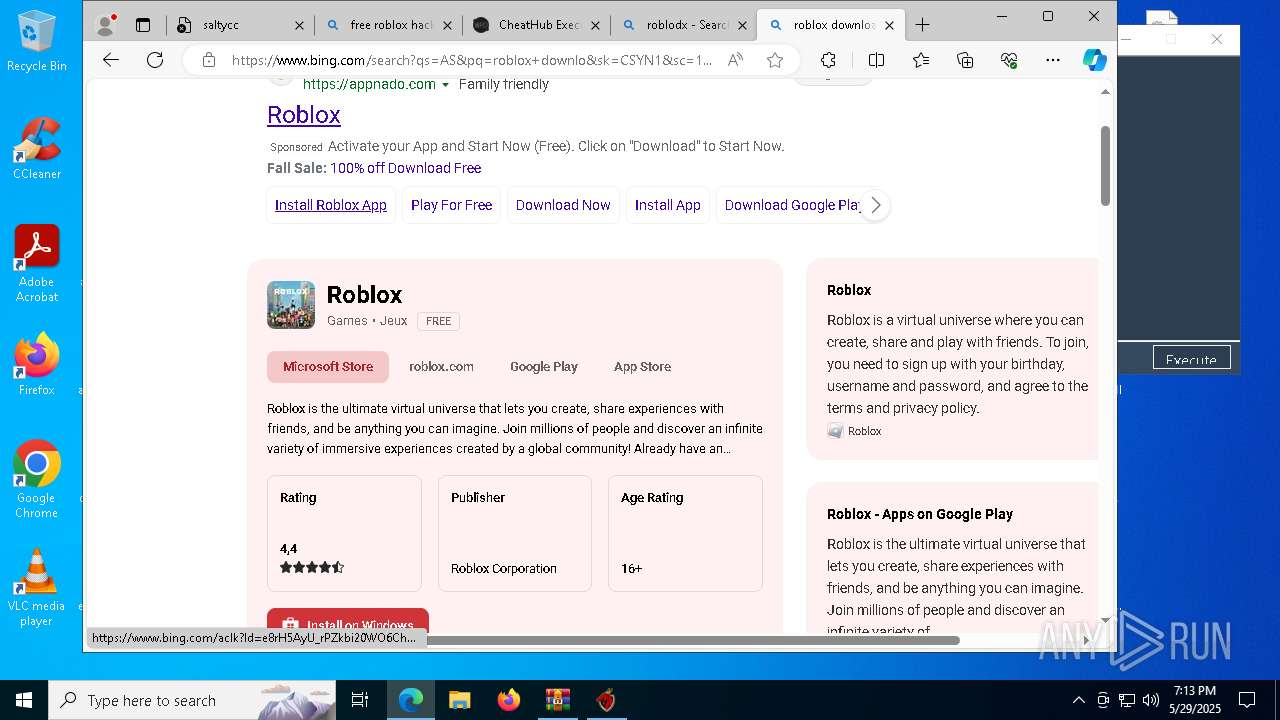Viewport: 1280px width, 720px height.
Task: Click the Download Google Play button
Action: [x=792, y=205]
